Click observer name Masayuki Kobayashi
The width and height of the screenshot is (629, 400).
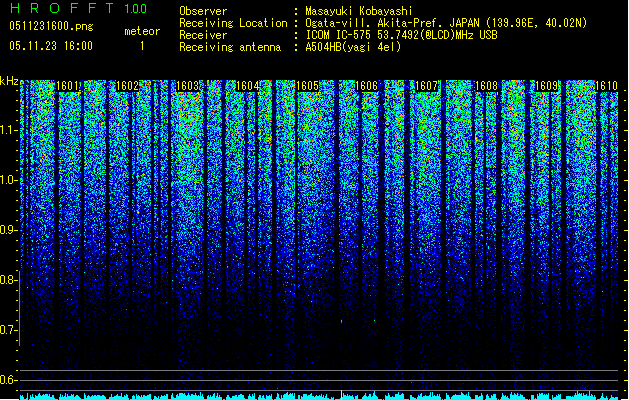[359, 11]
